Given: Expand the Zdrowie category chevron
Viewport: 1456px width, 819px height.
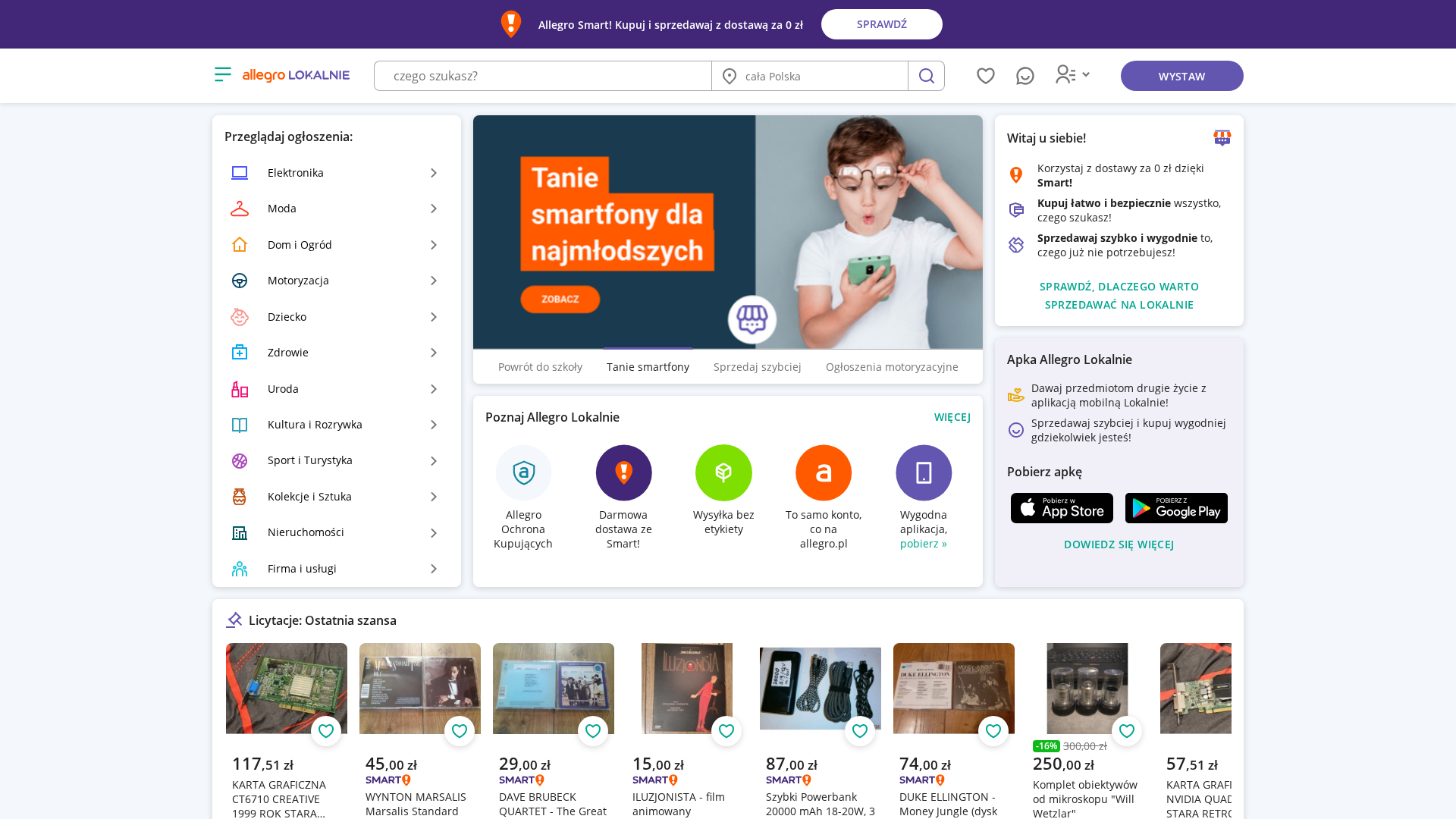Looking at the screenshot, I should [434, 353].
